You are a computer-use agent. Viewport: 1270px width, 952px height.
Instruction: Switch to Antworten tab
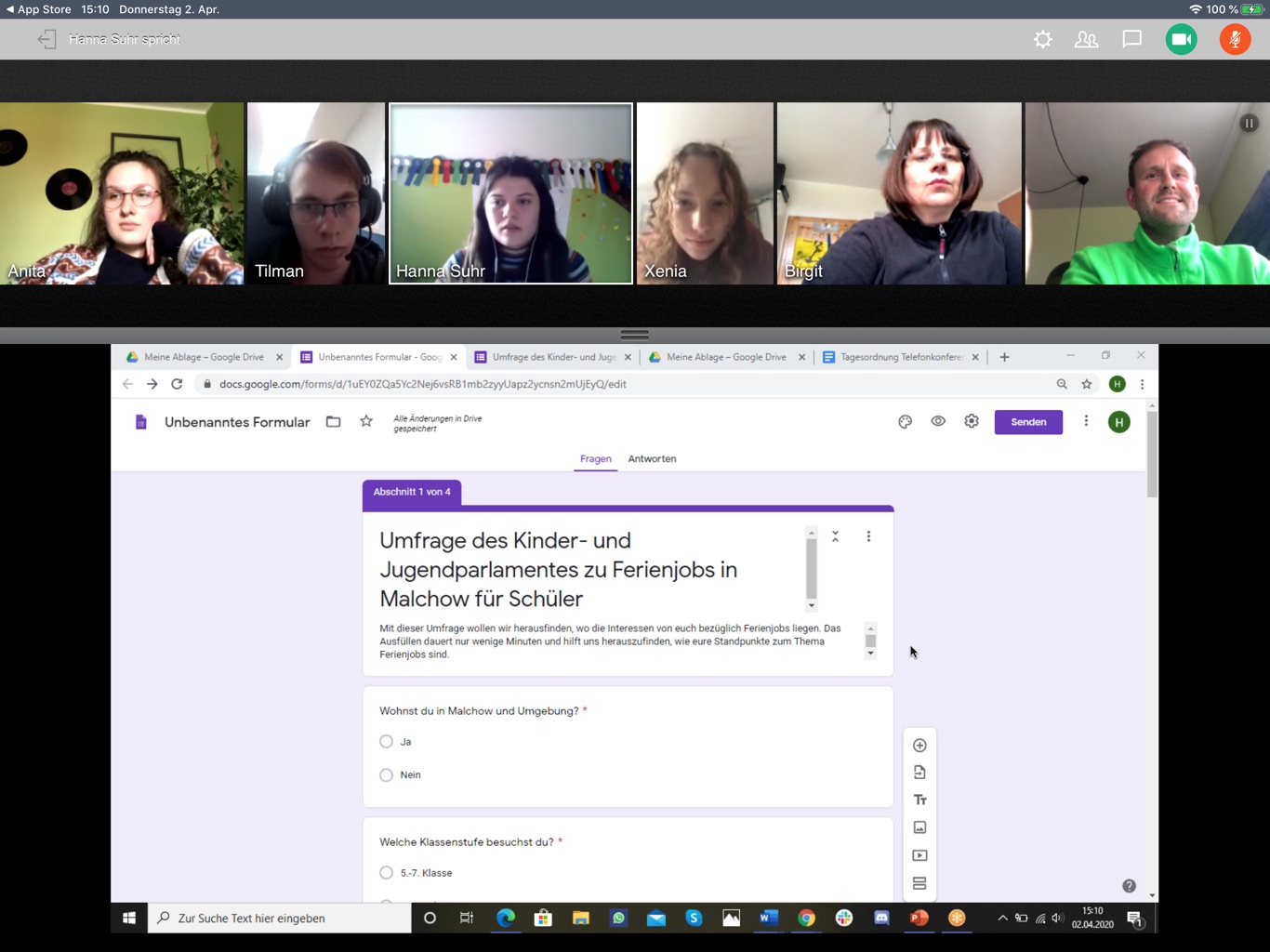pos(653,459)
